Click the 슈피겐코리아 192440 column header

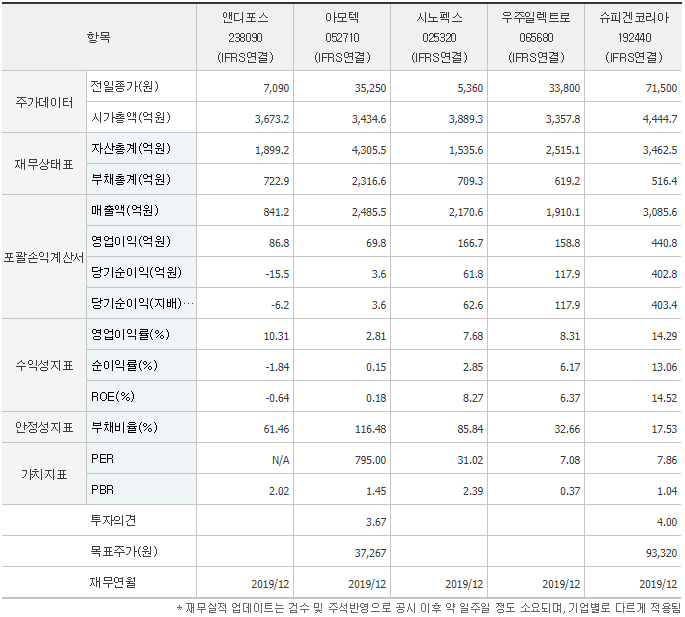[x=633, y=37]
